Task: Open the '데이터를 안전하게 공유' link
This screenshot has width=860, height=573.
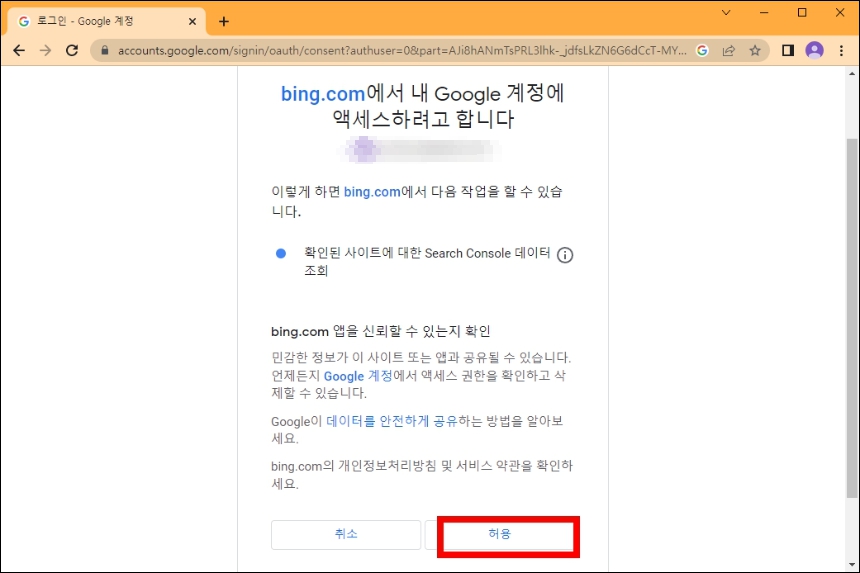Action: point(392,421)
